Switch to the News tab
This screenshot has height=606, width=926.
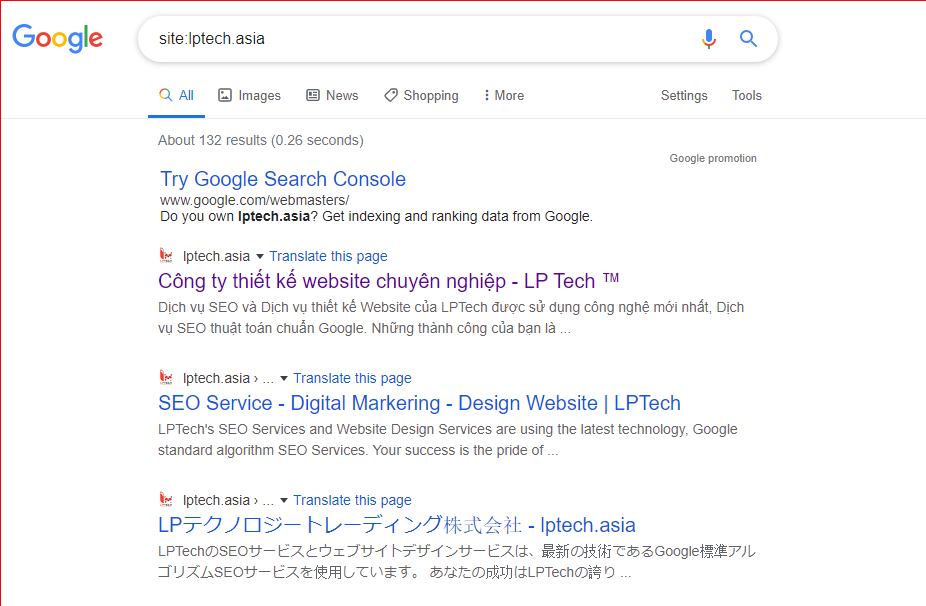[341, 95]
